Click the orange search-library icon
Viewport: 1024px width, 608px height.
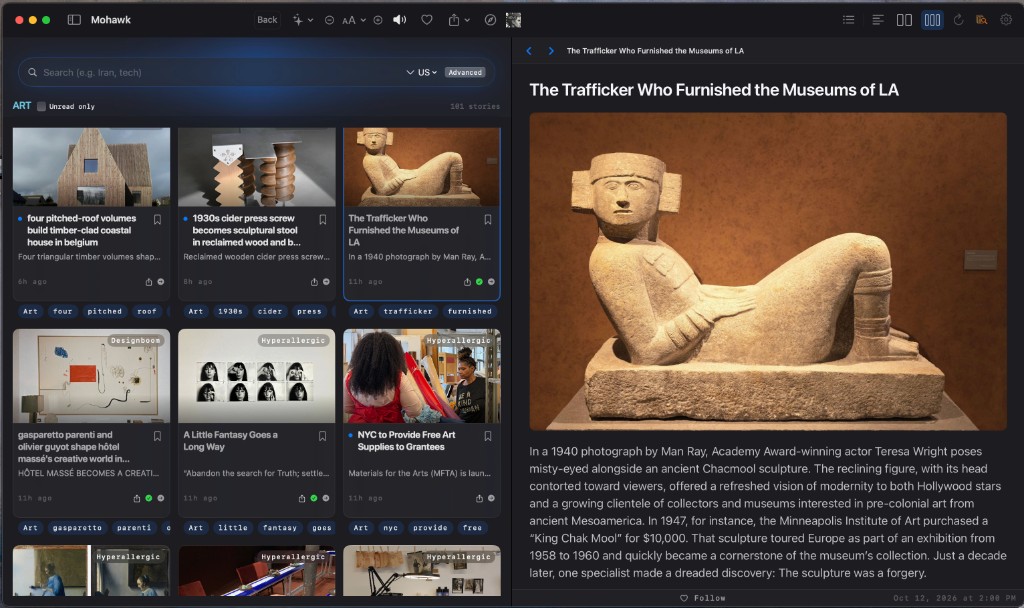coord(981,20)
